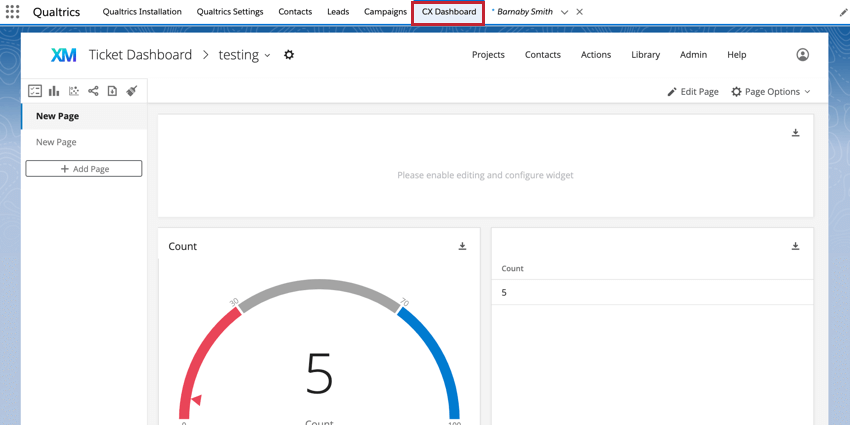Click the large 5 value in gauge

coord(319,373)
